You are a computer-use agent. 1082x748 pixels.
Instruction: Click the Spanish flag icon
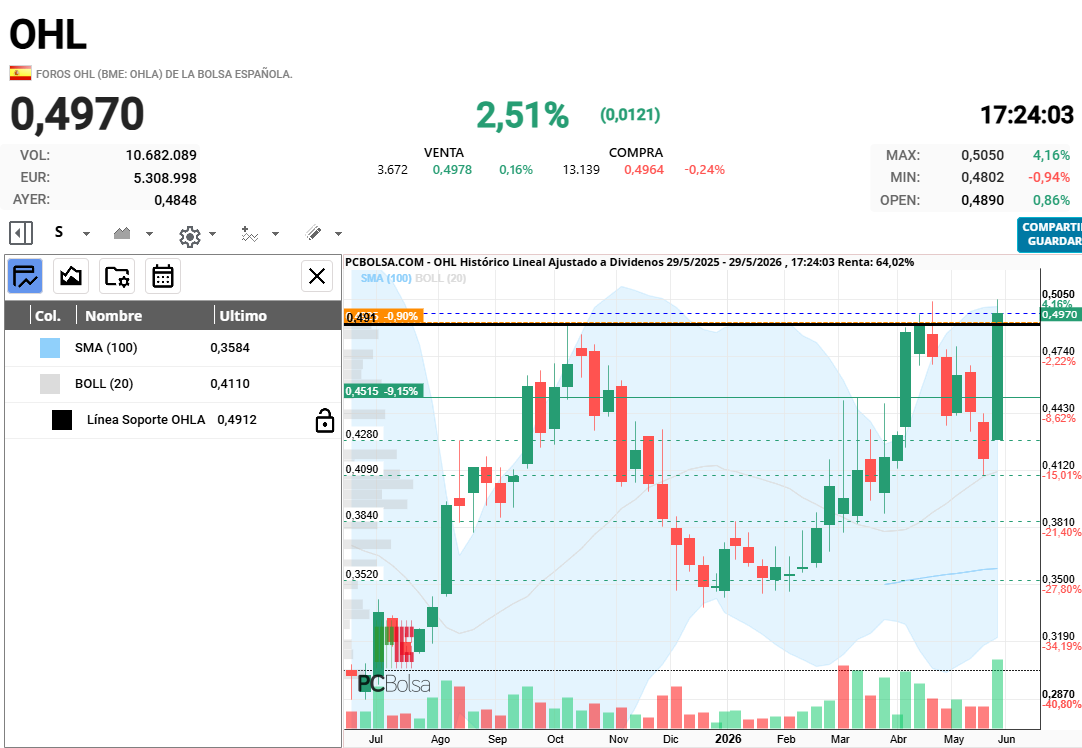20,73
